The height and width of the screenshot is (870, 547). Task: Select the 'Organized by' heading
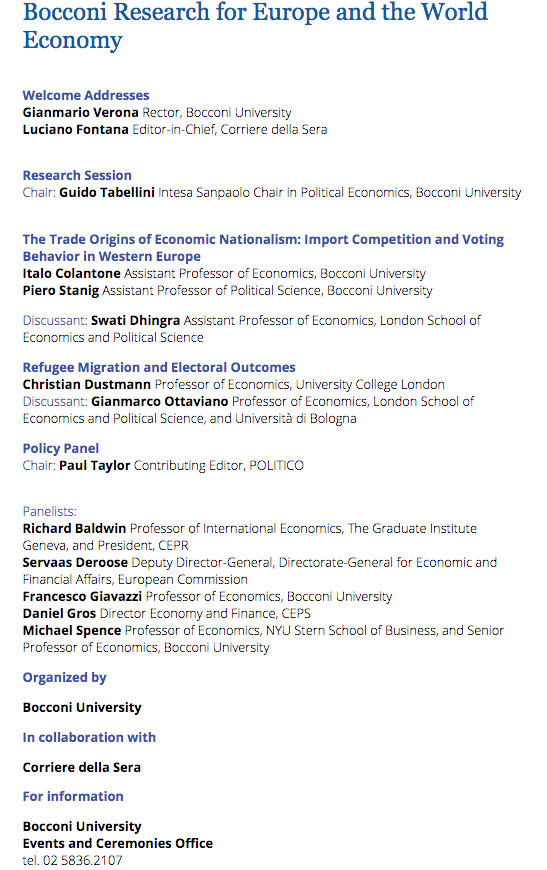pos(64,677)
